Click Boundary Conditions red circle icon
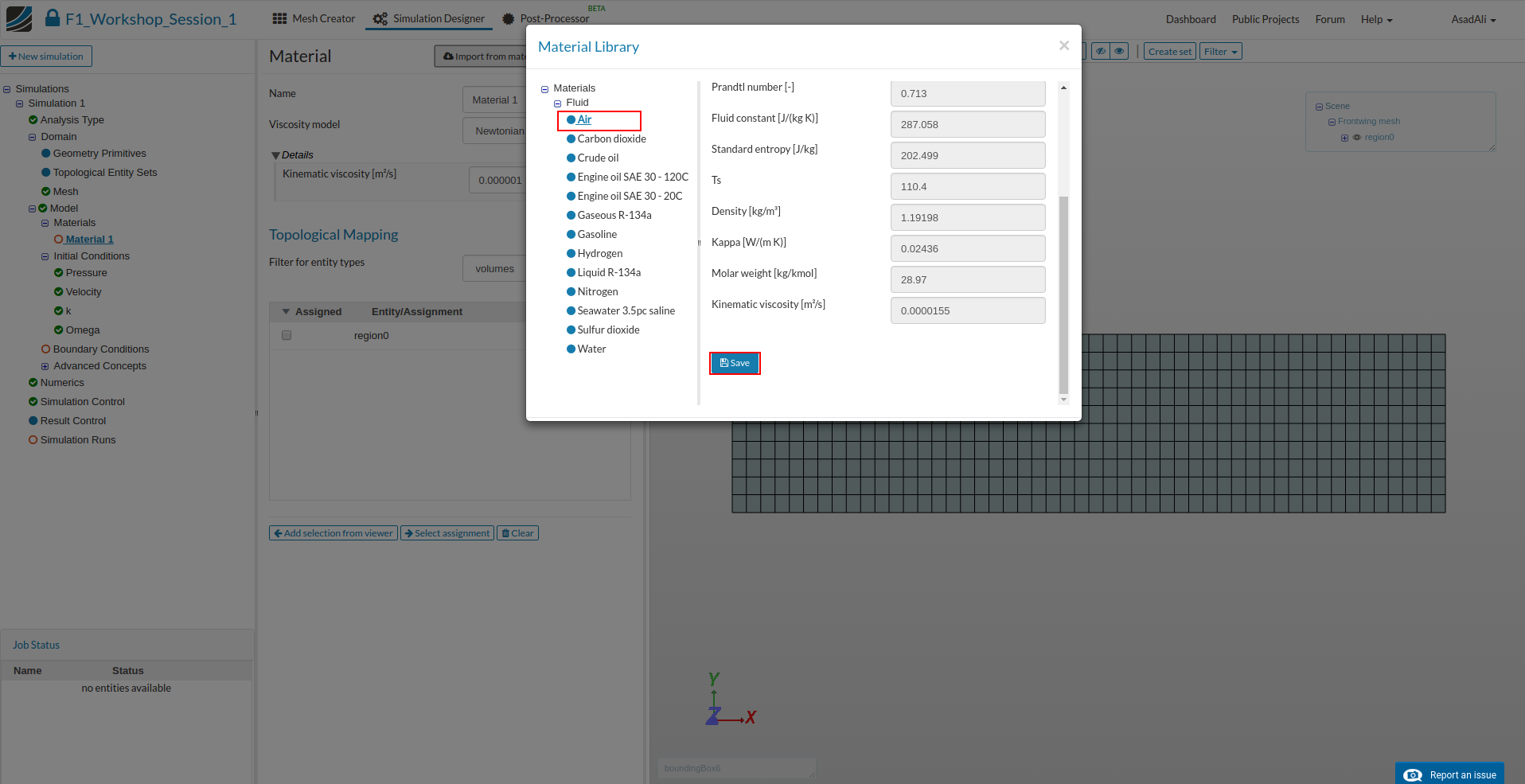Screen dimensions: 1525x784 click(x=45, y=349)
